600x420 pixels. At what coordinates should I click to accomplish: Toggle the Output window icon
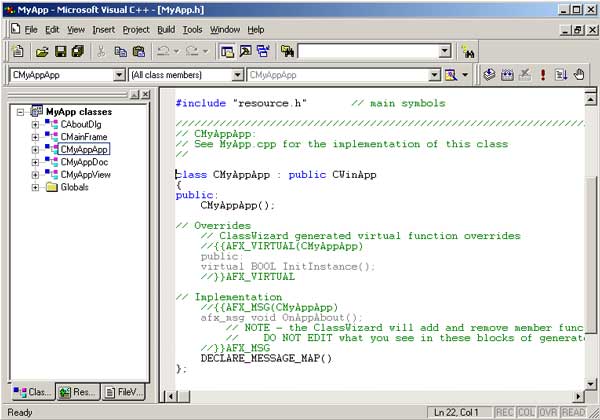click(x=245, y=51)
